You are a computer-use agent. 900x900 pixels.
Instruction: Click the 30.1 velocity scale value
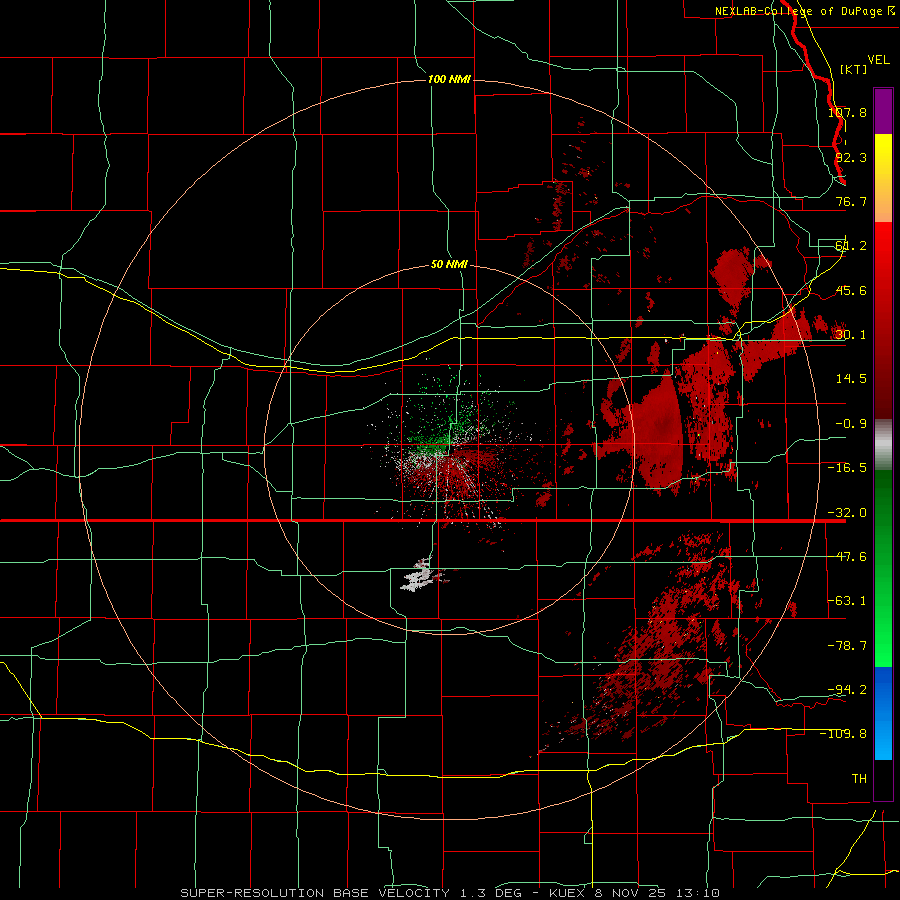pos(851,335)
